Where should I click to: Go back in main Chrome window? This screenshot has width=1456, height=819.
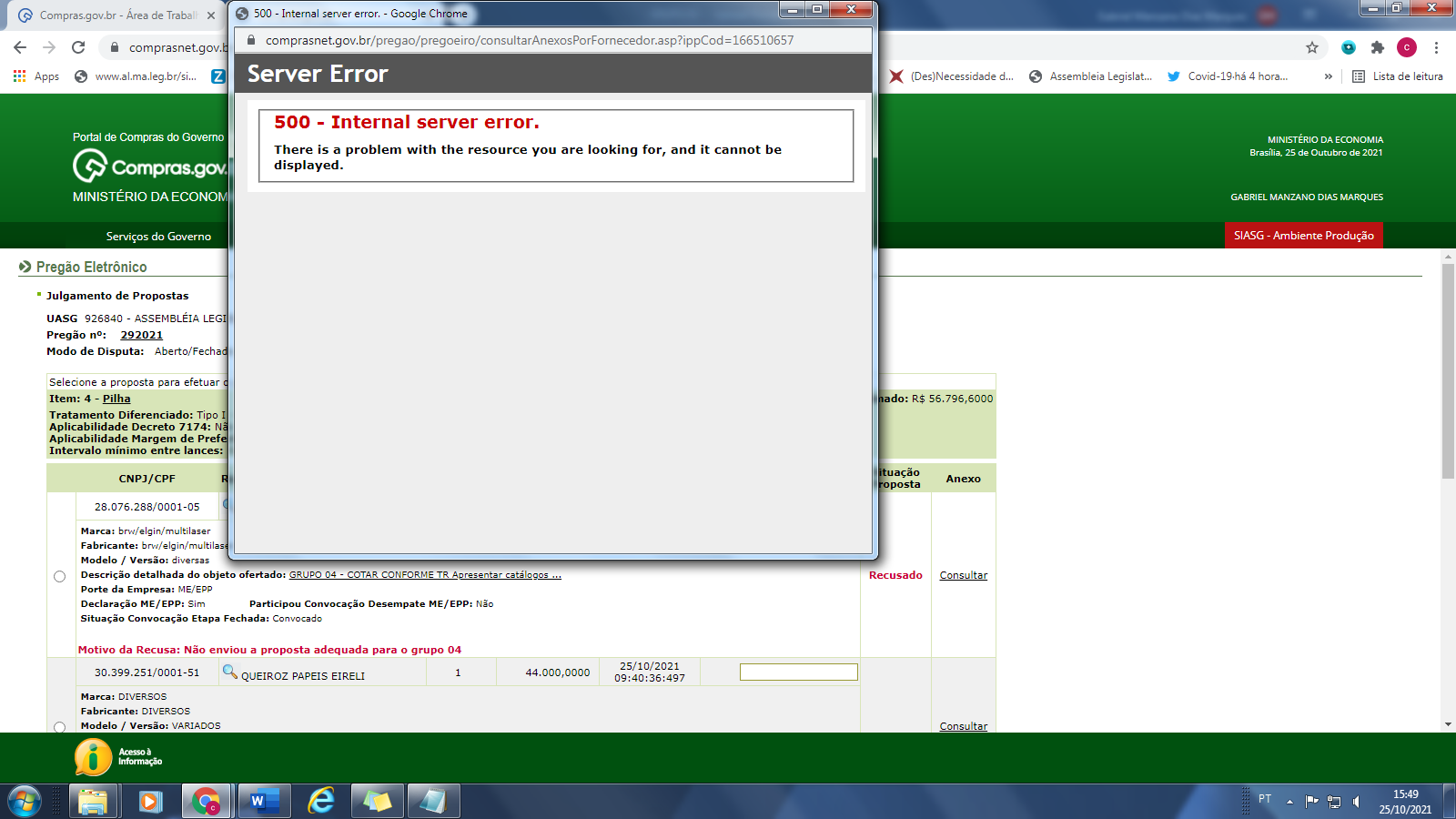click(x=20, y=47)
